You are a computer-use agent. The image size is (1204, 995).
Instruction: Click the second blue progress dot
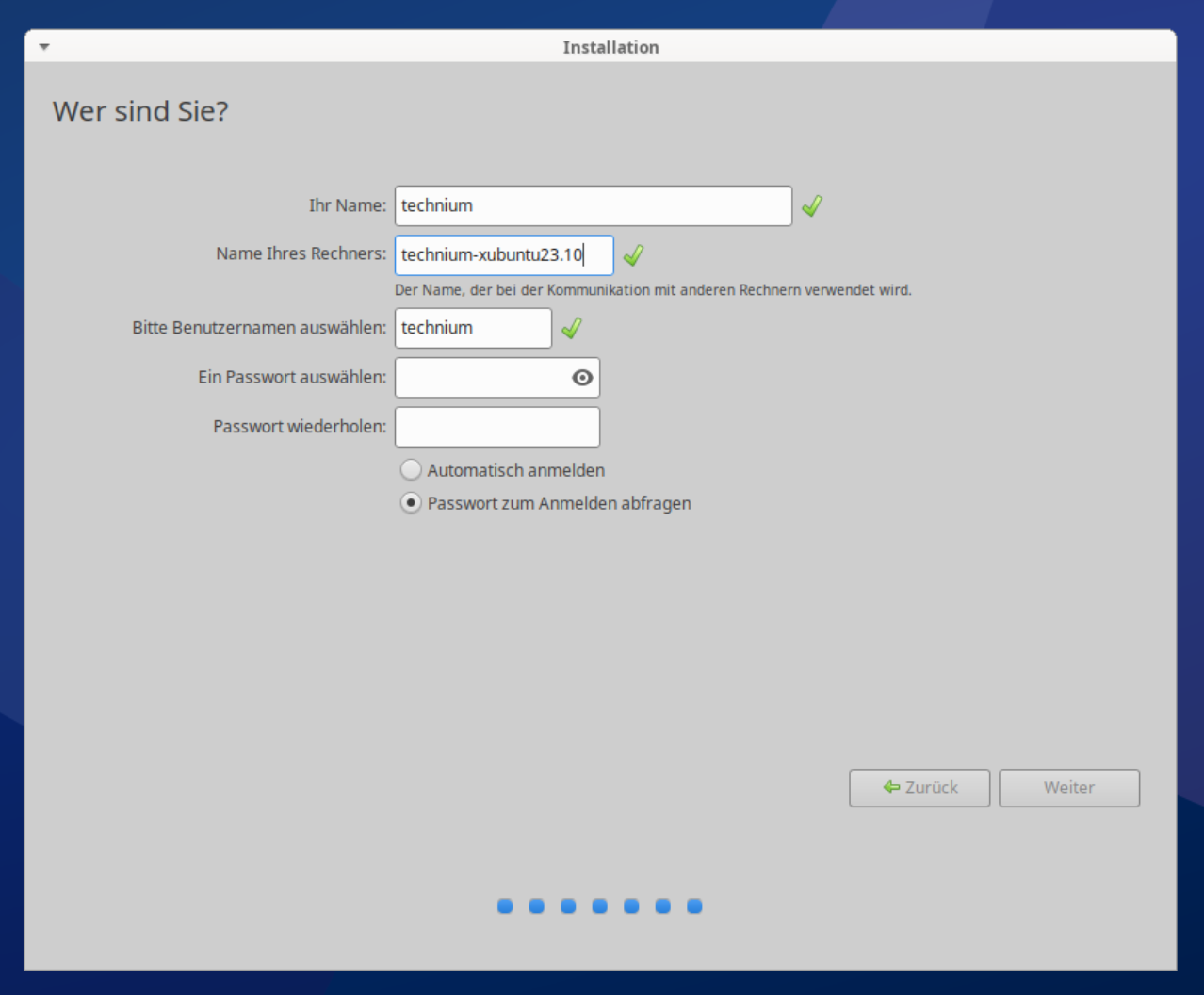pos(537,906)
